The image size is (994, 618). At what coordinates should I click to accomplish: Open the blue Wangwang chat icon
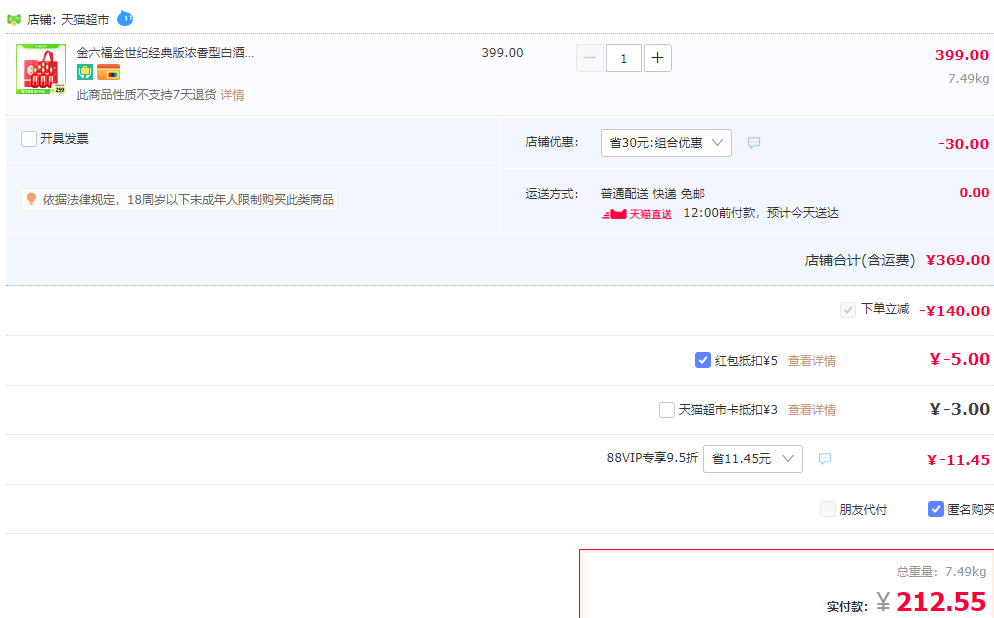coord(125,18)
